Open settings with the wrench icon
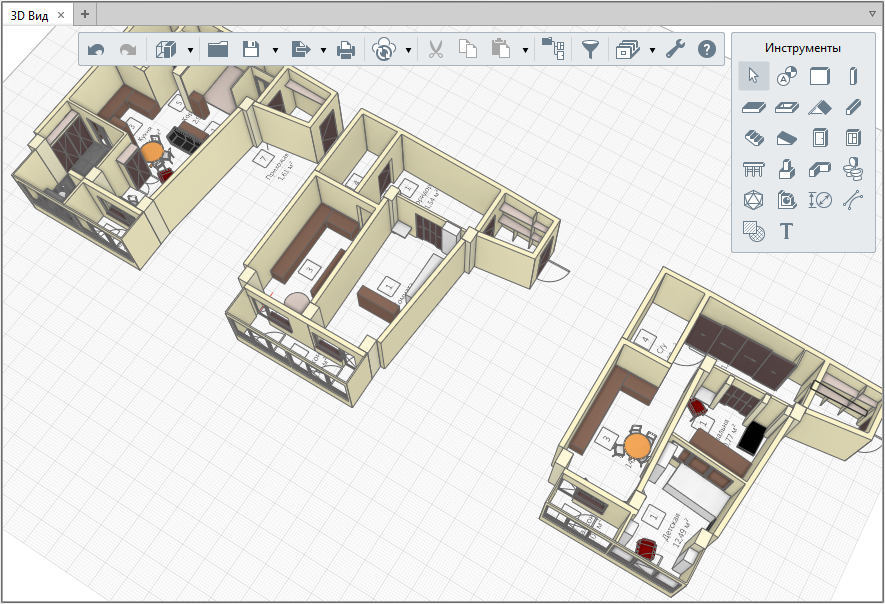 pyautogui.click(x=675, y=50)
